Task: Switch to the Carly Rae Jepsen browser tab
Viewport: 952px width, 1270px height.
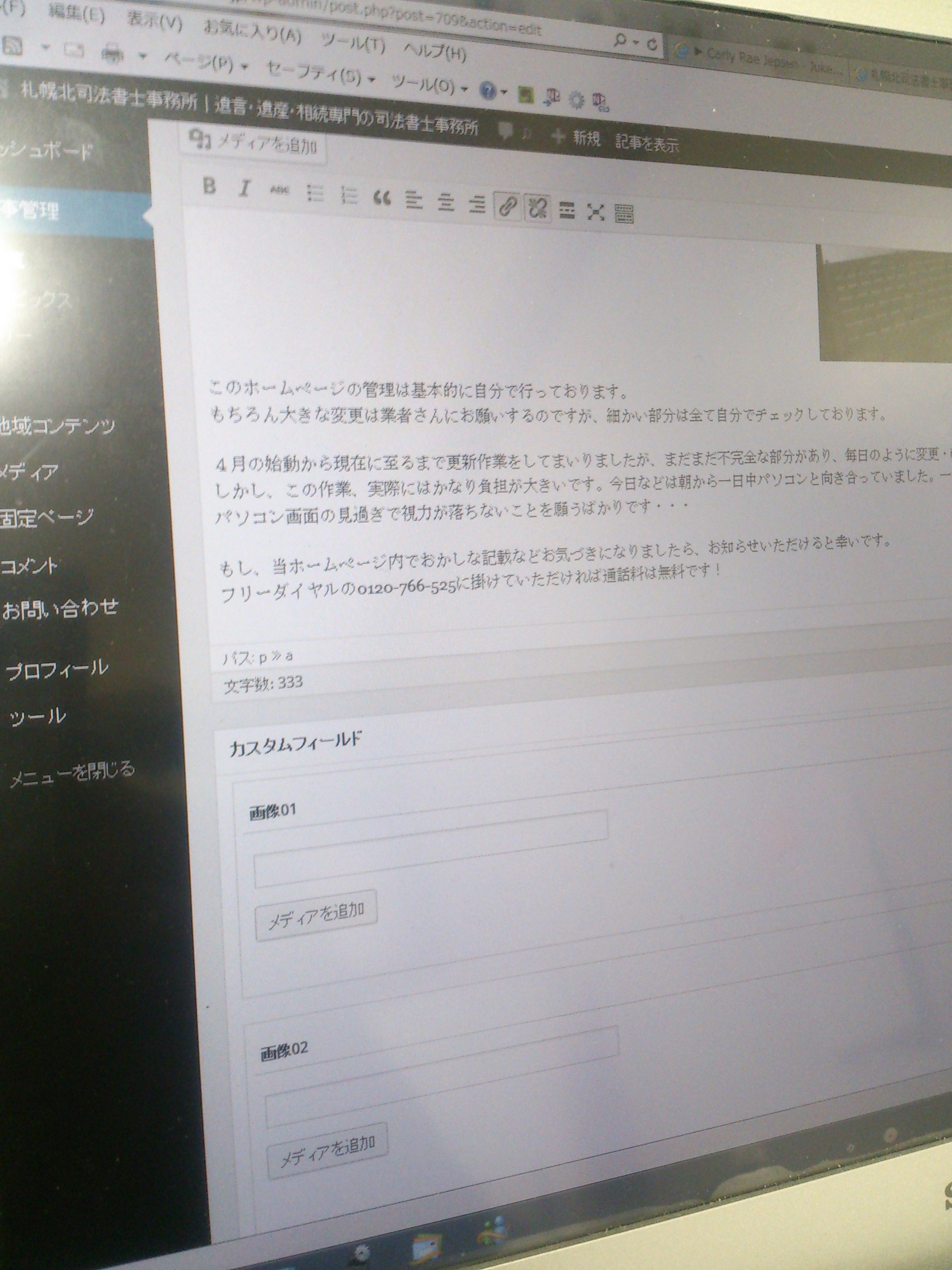Action: tap(761, 60)
